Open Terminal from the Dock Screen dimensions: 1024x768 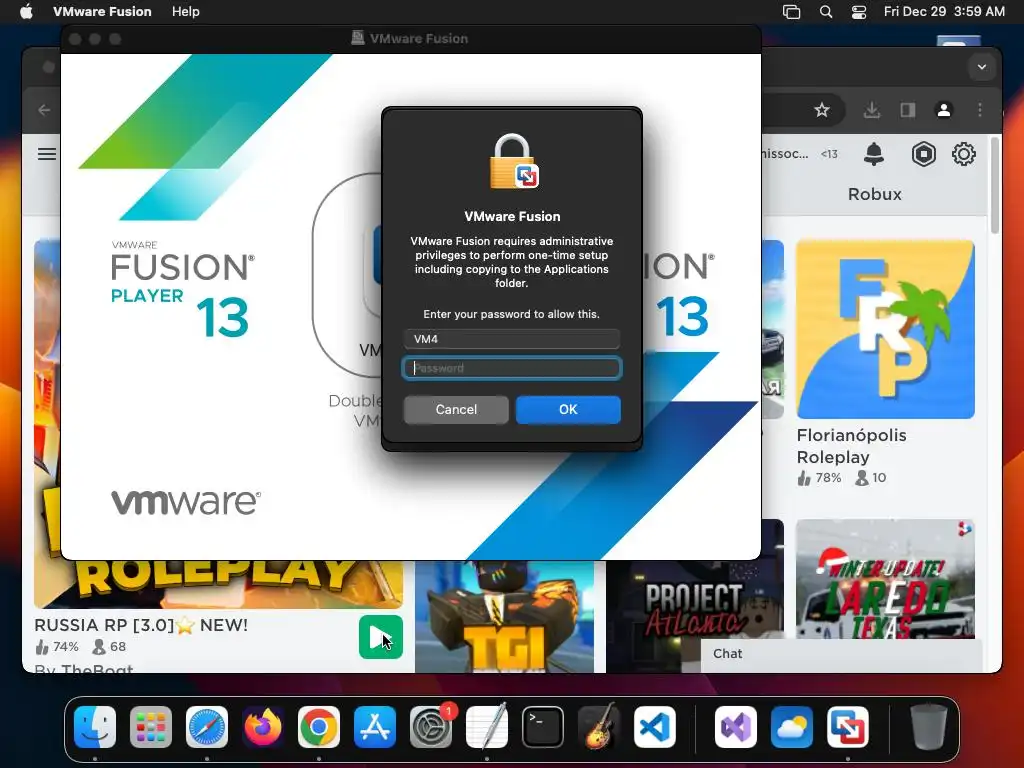point(543,727)
